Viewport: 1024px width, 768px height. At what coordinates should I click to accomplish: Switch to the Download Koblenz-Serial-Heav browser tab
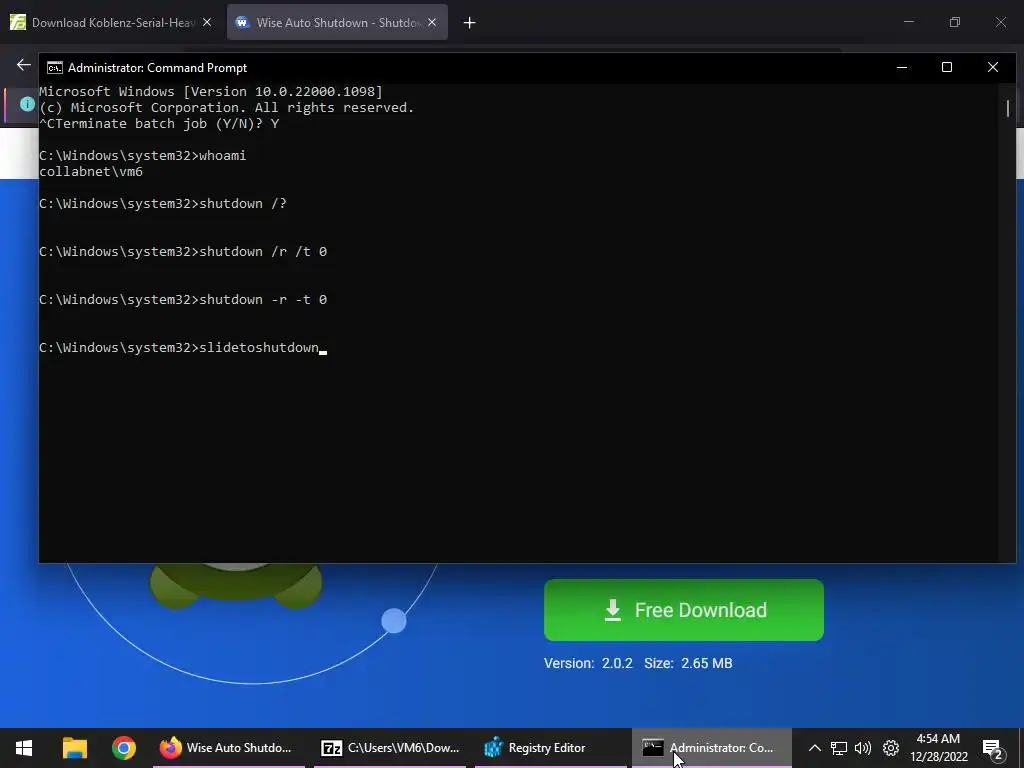tap(113, 22)
